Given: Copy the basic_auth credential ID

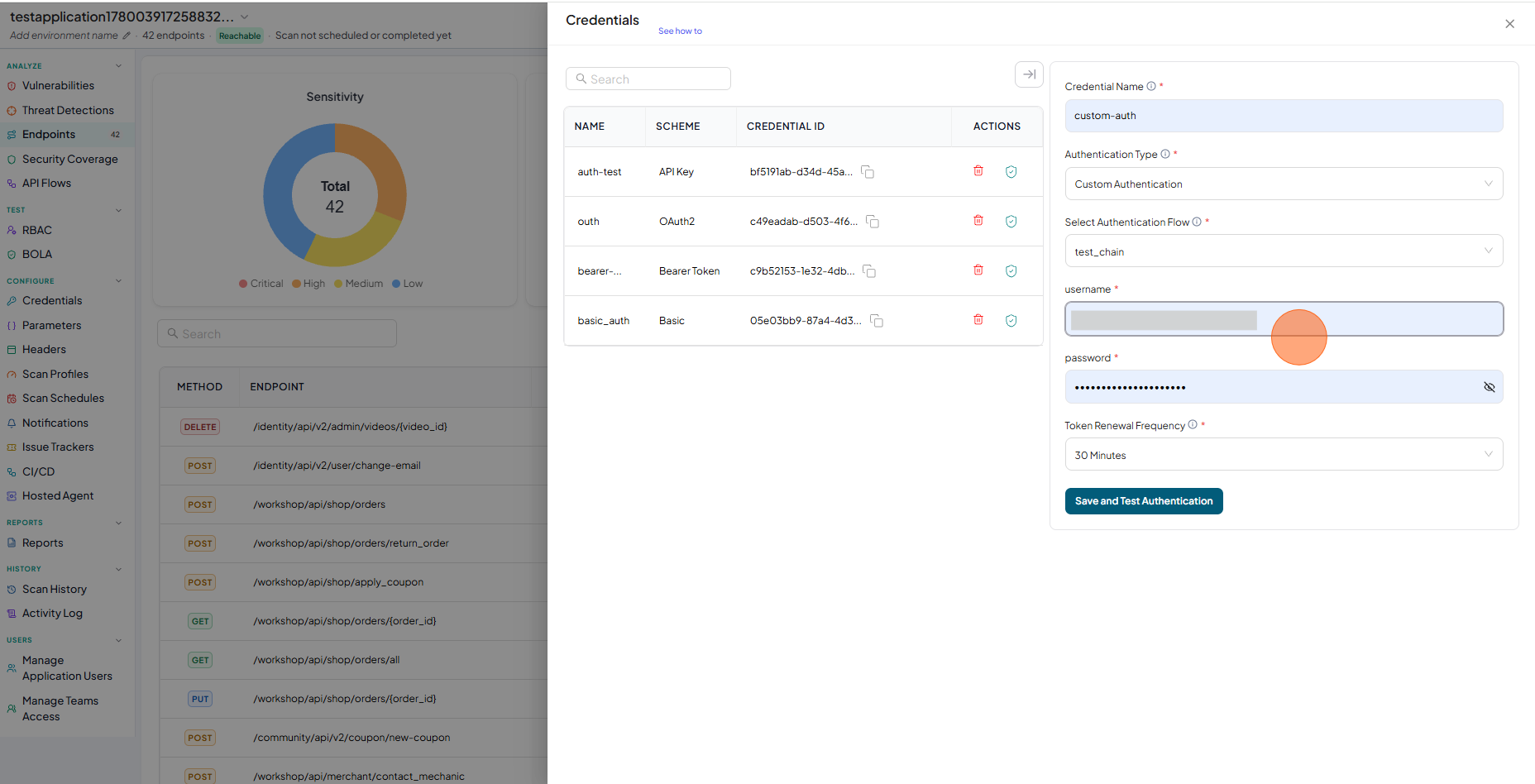Looking at the screenshot, I should [877, 321].
